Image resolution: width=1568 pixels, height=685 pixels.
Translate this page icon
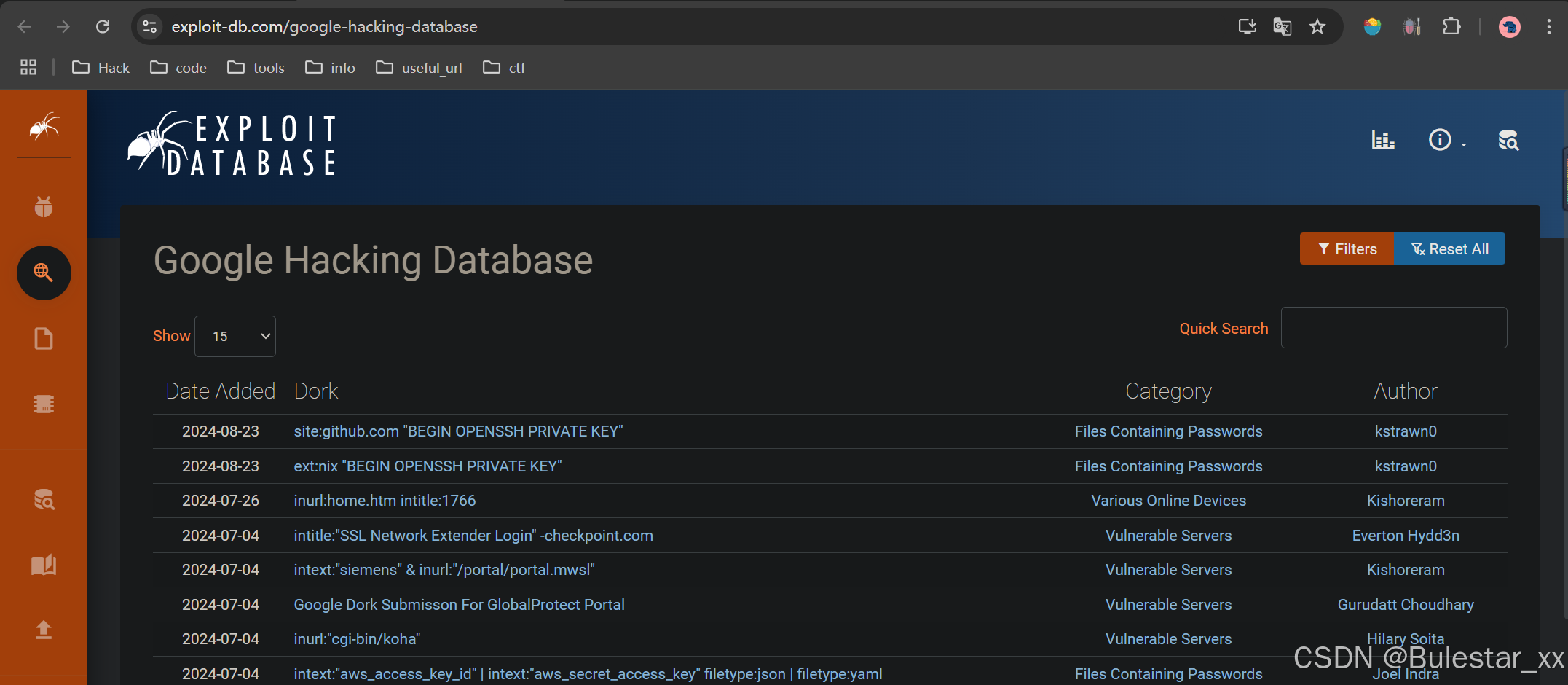1283,27
